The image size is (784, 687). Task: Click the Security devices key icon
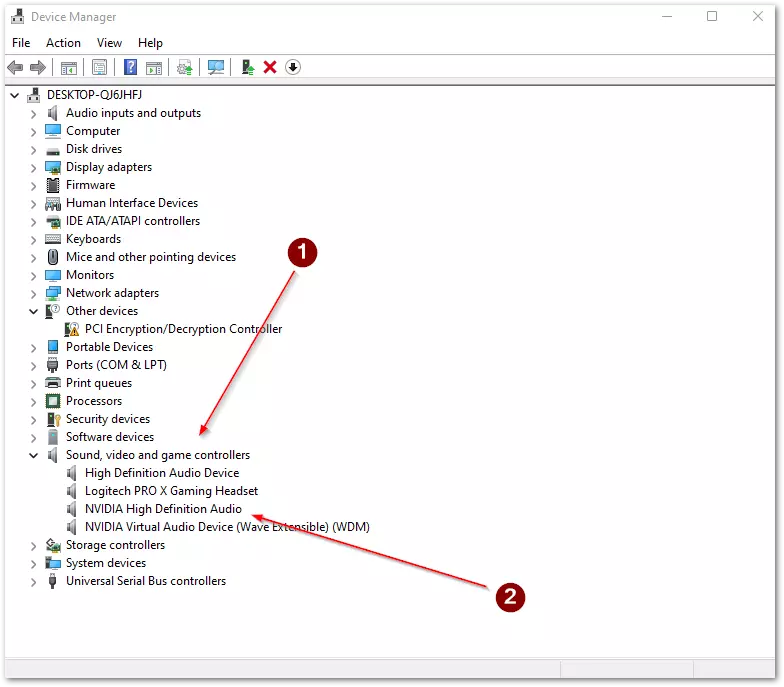click(53, 419)
